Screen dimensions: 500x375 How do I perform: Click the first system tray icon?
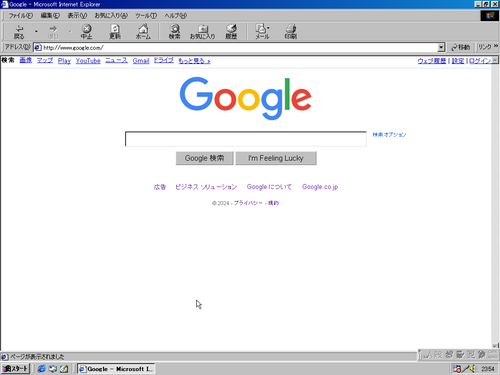[457, 369]
